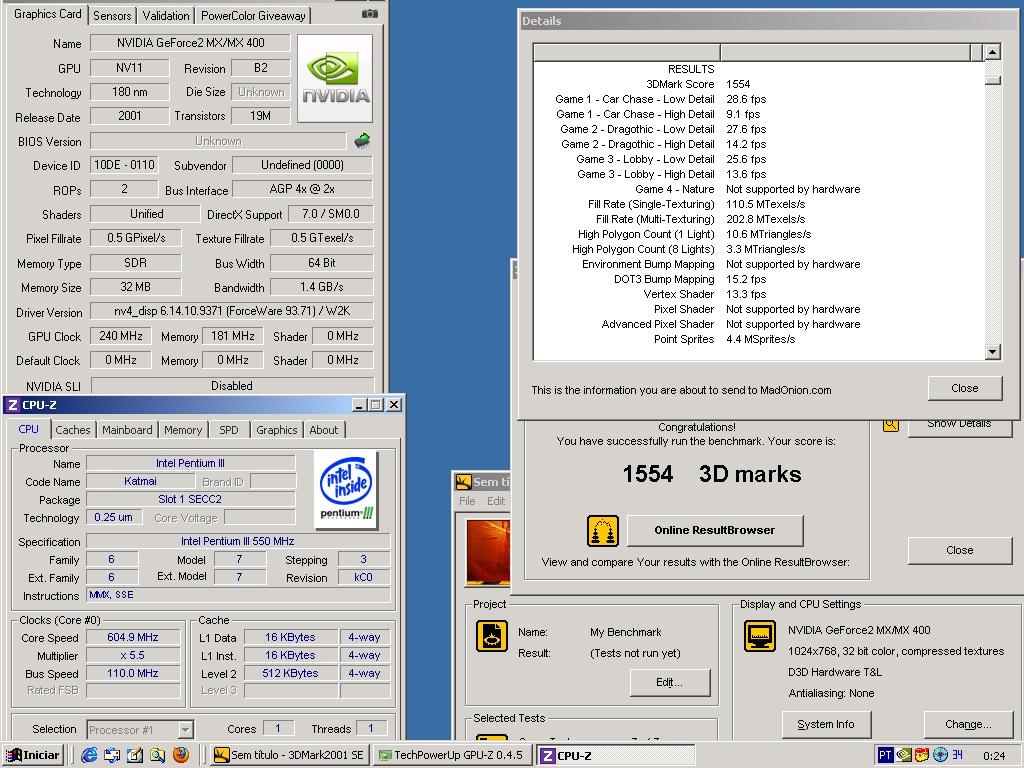The image size is (1024, 768).
Task: Click the Change... display settings button
Action: (x=968, y=724)
